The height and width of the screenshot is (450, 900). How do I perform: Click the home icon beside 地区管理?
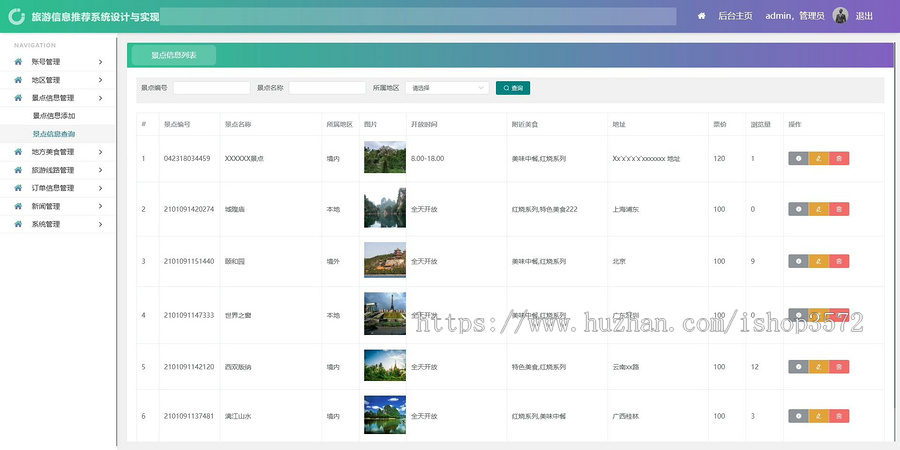point(18,80)
